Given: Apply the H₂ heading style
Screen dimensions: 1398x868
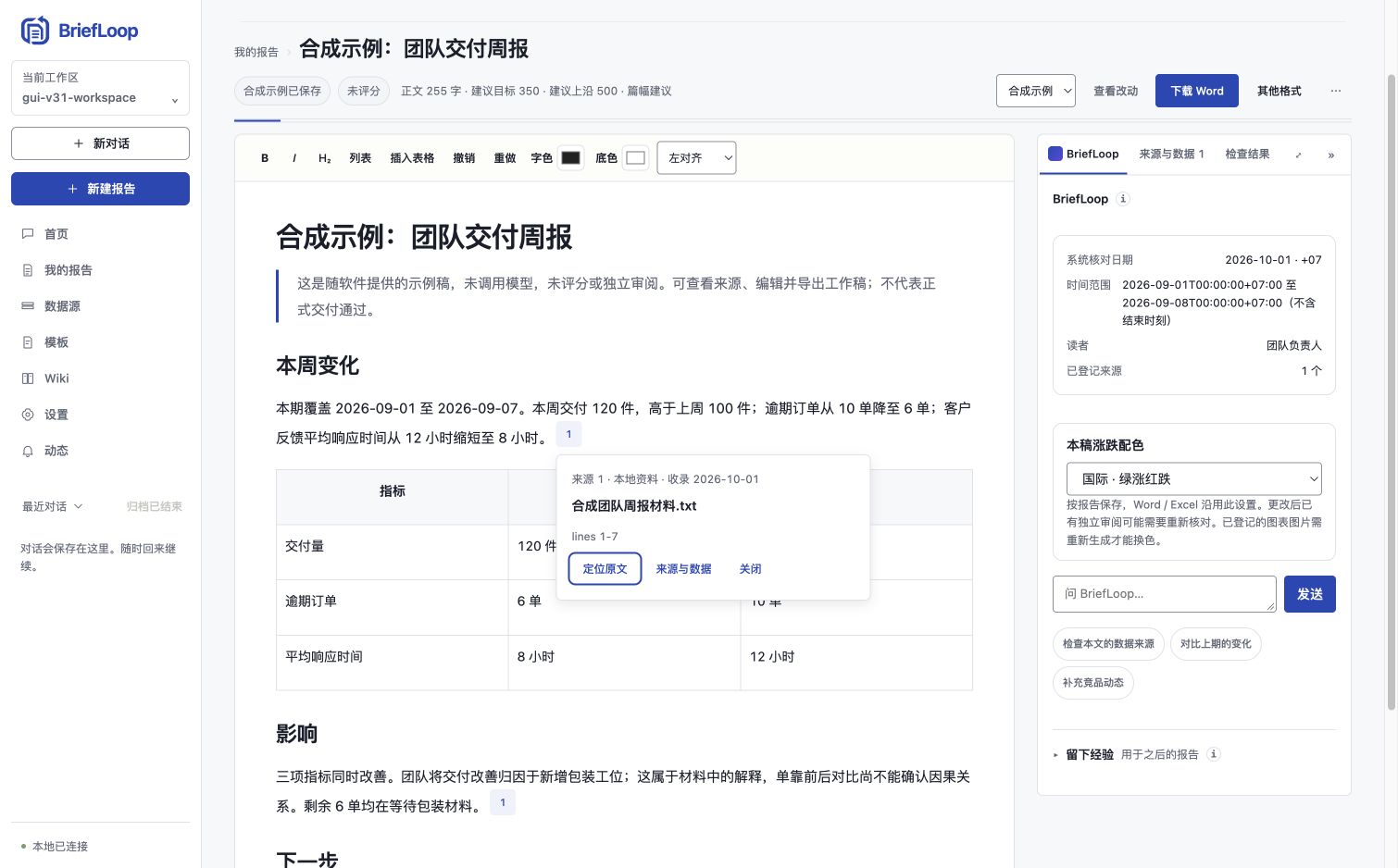Looking at the screenshot, I should (325, 158).
